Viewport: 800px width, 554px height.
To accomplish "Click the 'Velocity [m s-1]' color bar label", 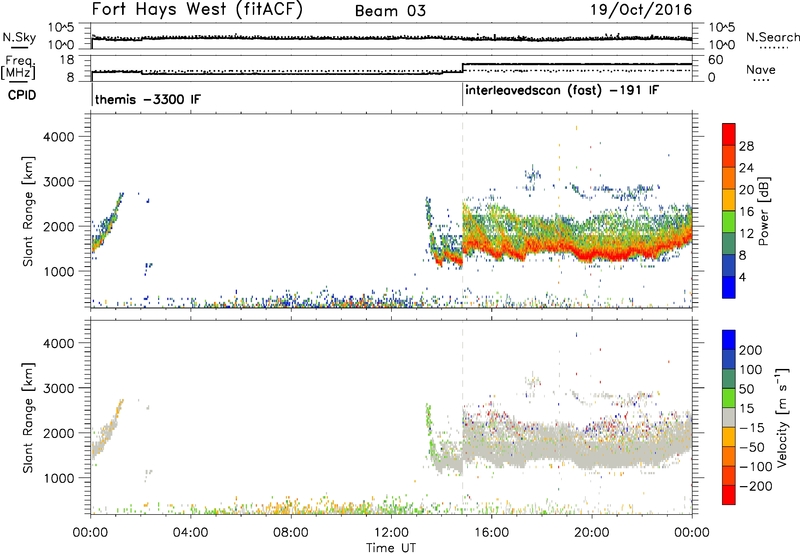I will tap(781, 417).
